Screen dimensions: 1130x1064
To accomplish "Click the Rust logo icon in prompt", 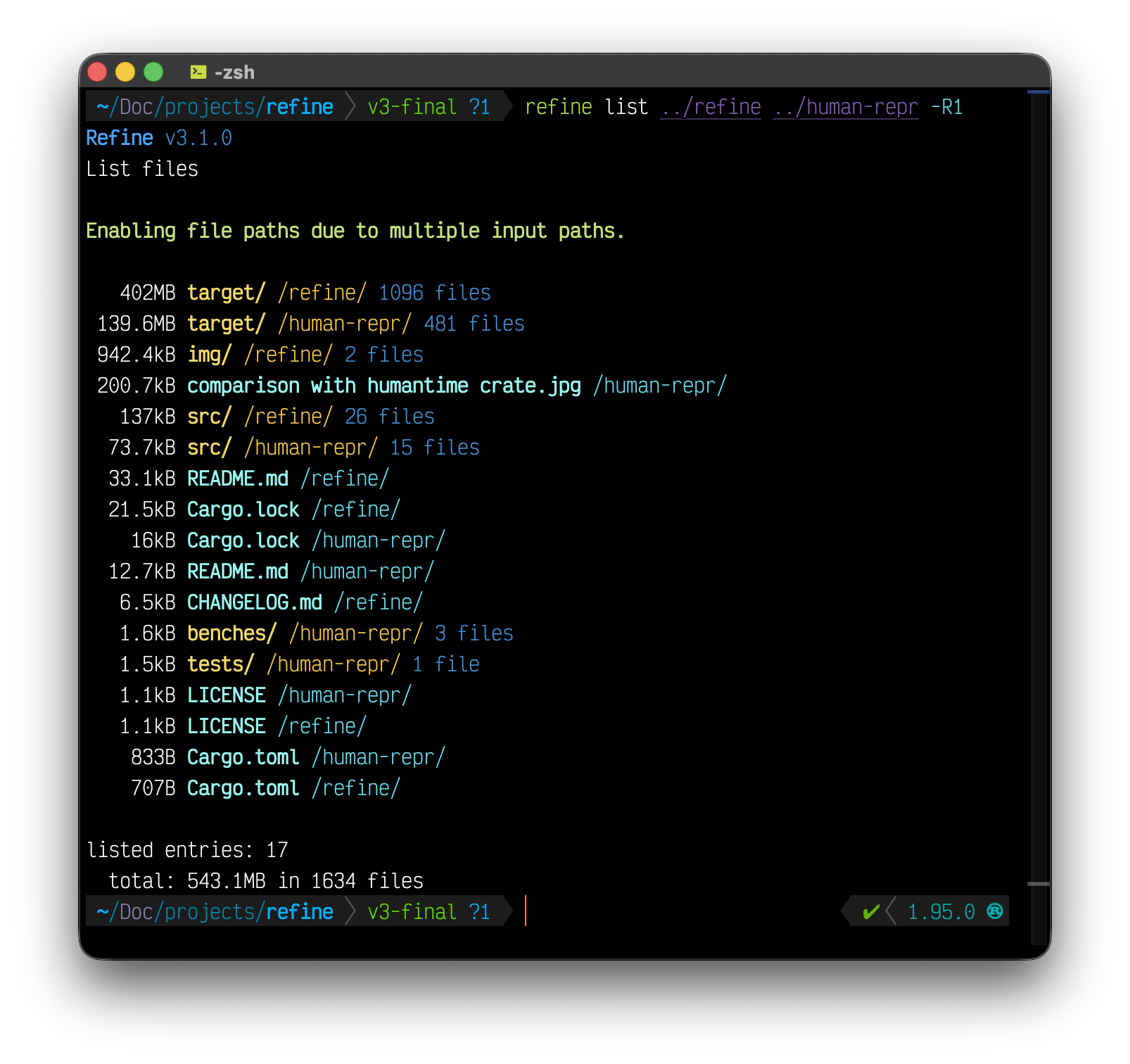I will pyautogui.click(x=995, y=911).
